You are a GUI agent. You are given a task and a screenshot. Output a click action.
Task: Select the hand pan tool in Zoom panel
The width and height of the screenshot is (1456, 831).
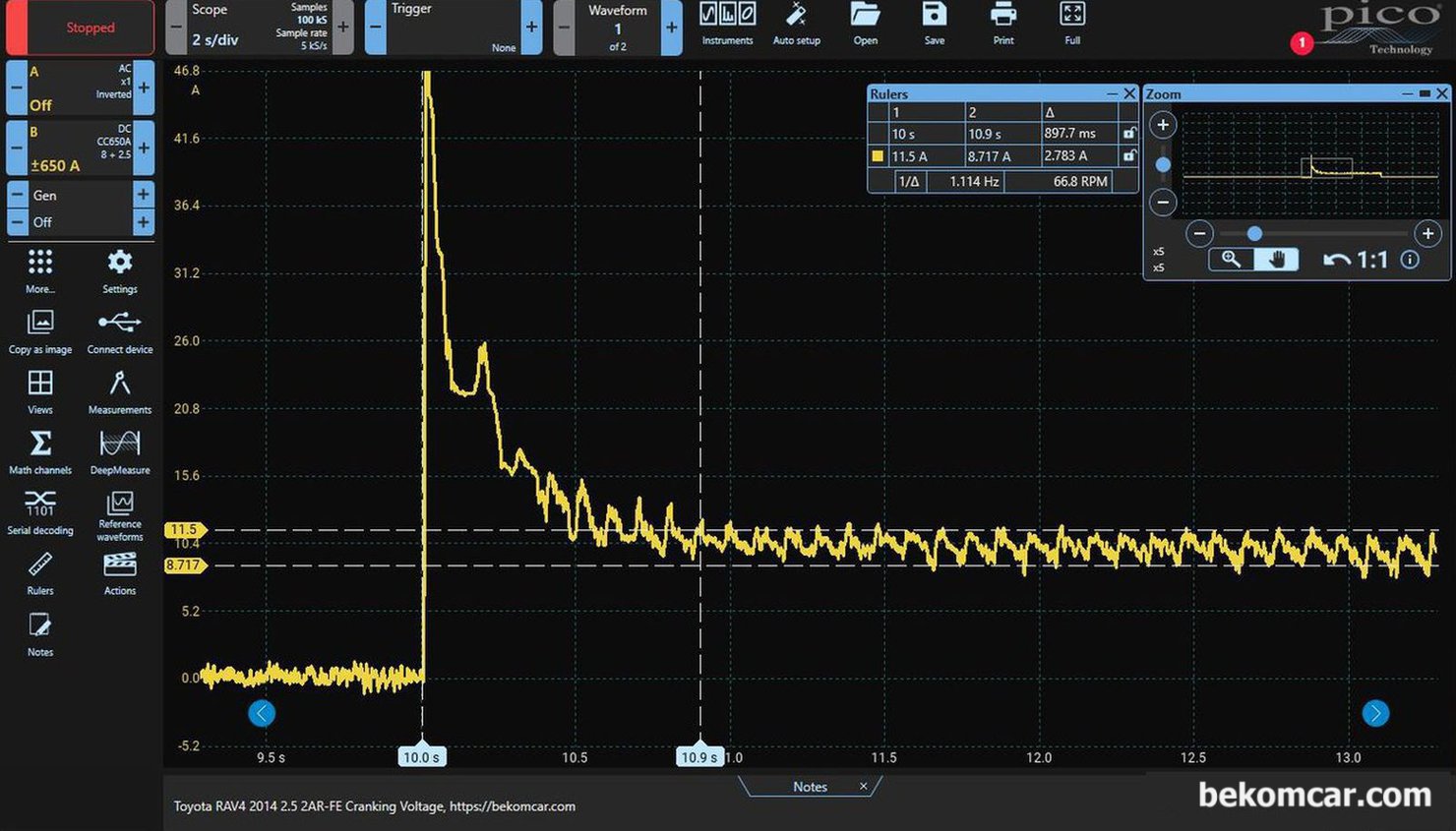click(x=1277, y=259)
